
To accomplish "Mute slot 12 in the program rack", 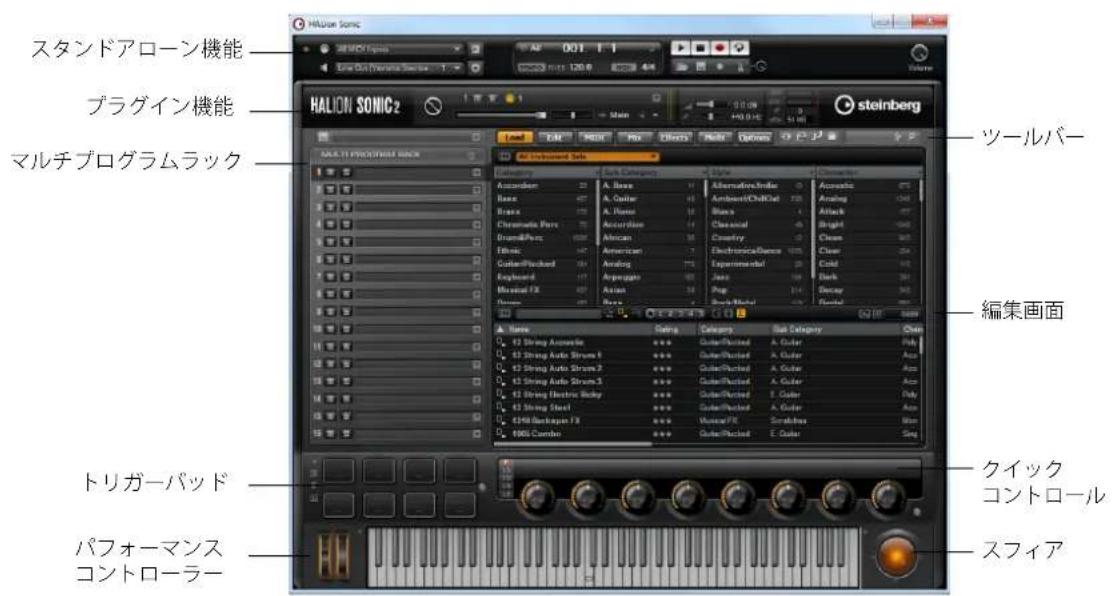I will [331, 363].
